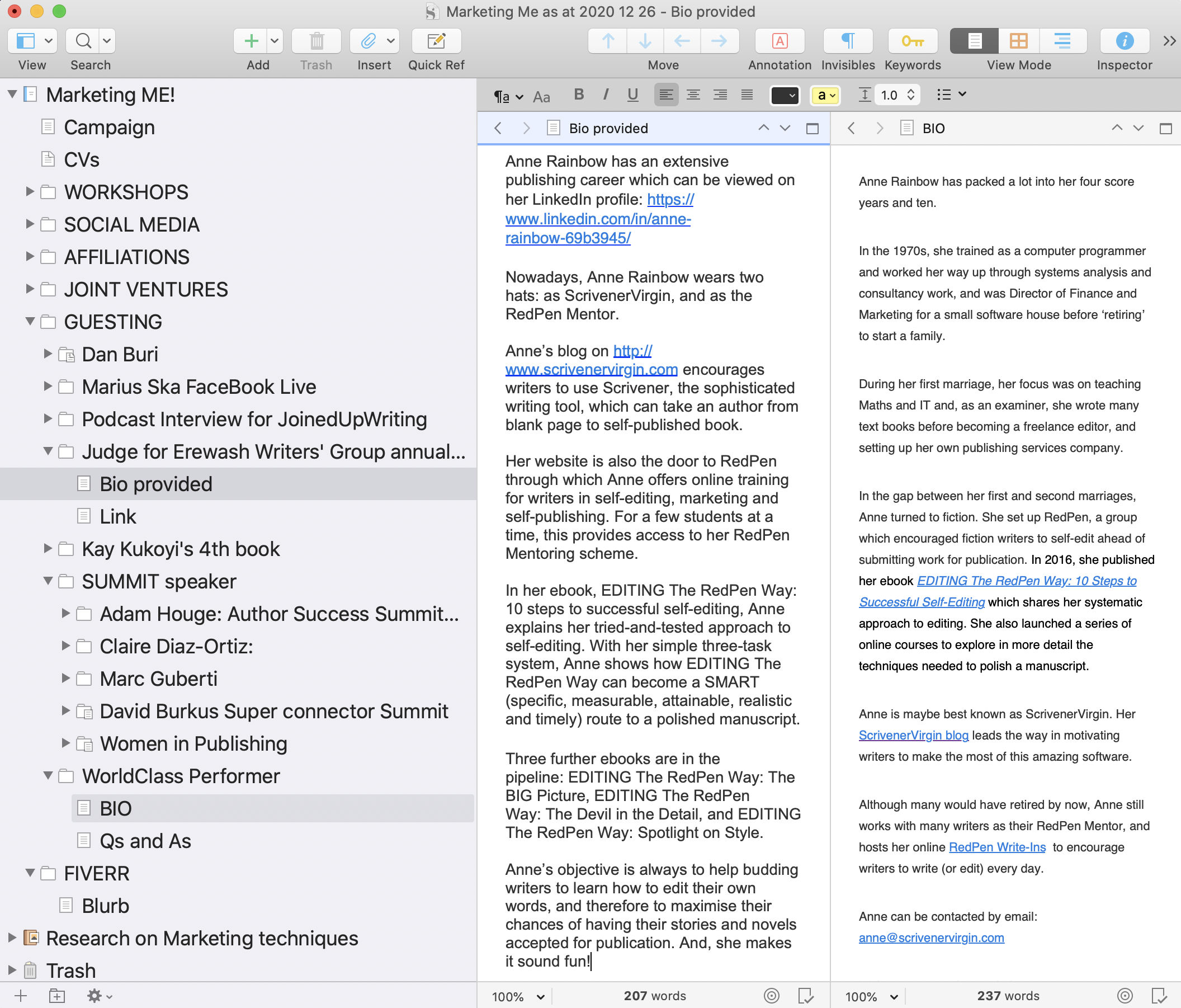Switch to Document view mode

tap(975, 41)
